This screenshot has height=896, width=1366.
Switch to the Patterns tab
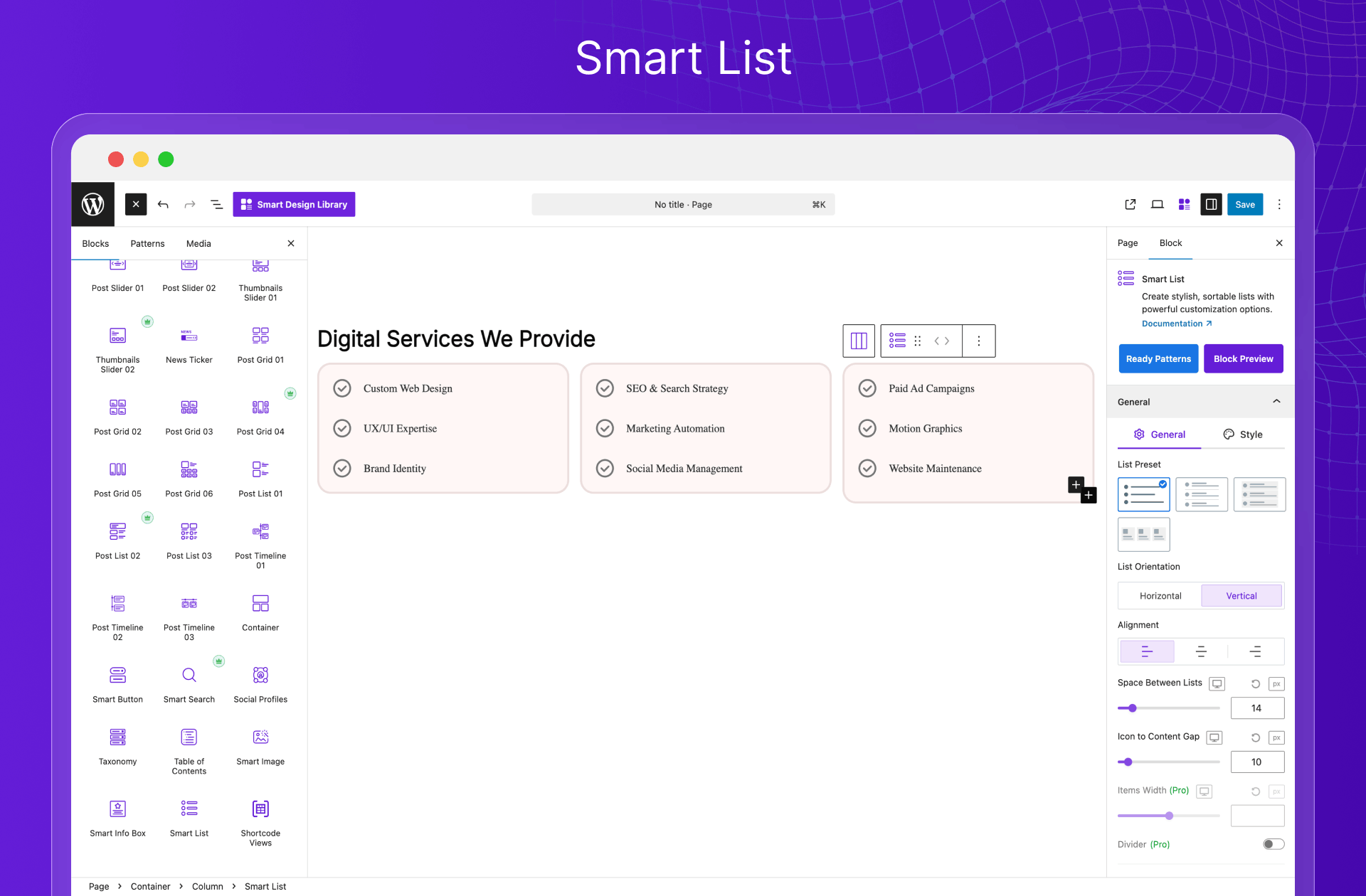147,243
